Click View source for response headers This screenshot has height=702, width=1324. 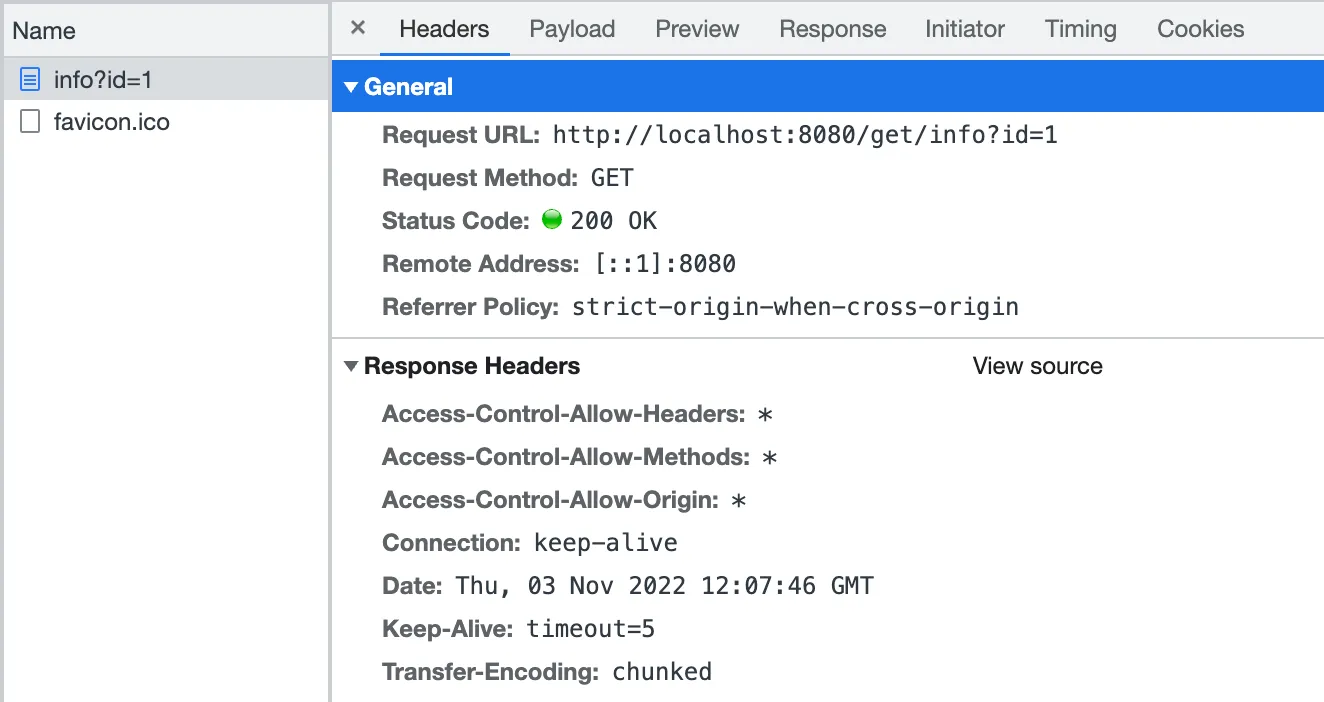(x=1037, y=366)
